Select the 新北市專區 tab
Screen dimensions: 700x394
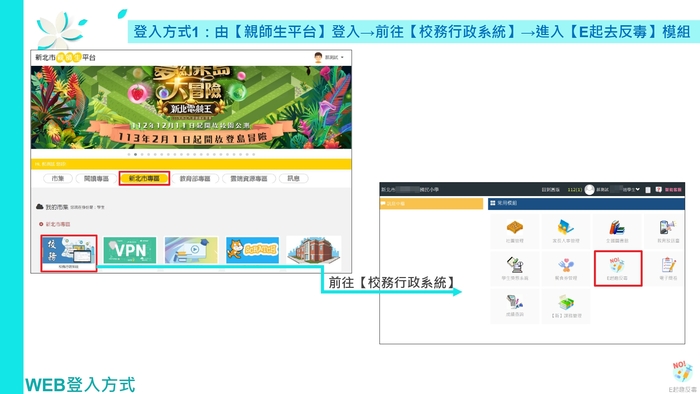click(x=144, y=178)
